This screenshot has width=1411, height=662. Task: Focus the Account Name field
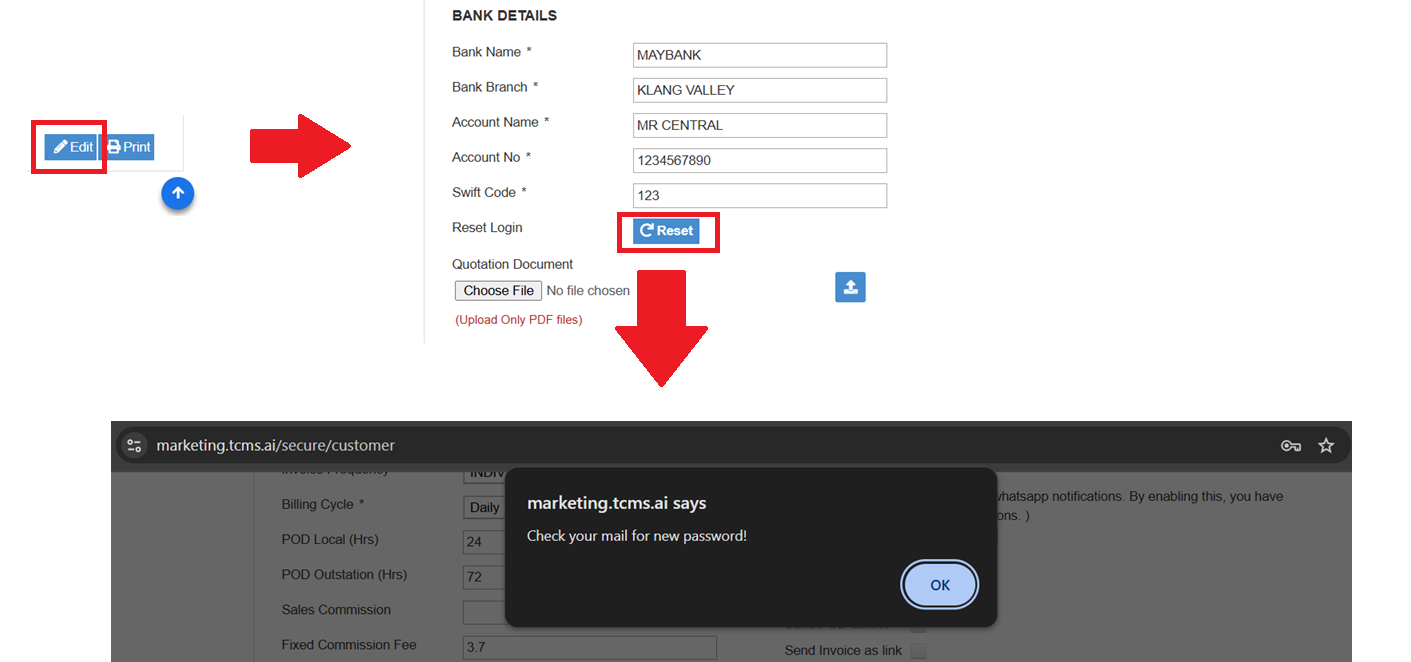(760, 125)
